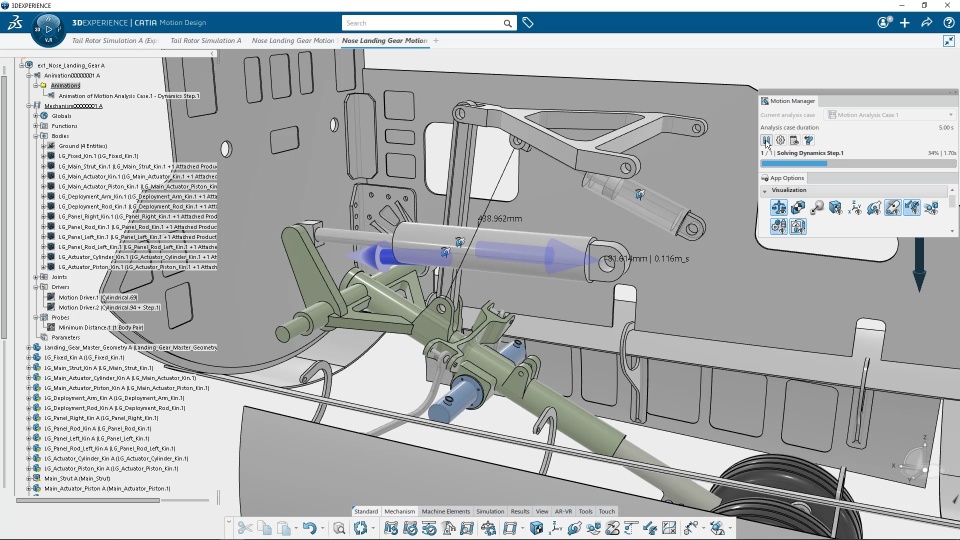The height and width of the screenshot is (540, 960).
Task: Toggle the highlighted check-mark visualization option
Action: point(912,208)
